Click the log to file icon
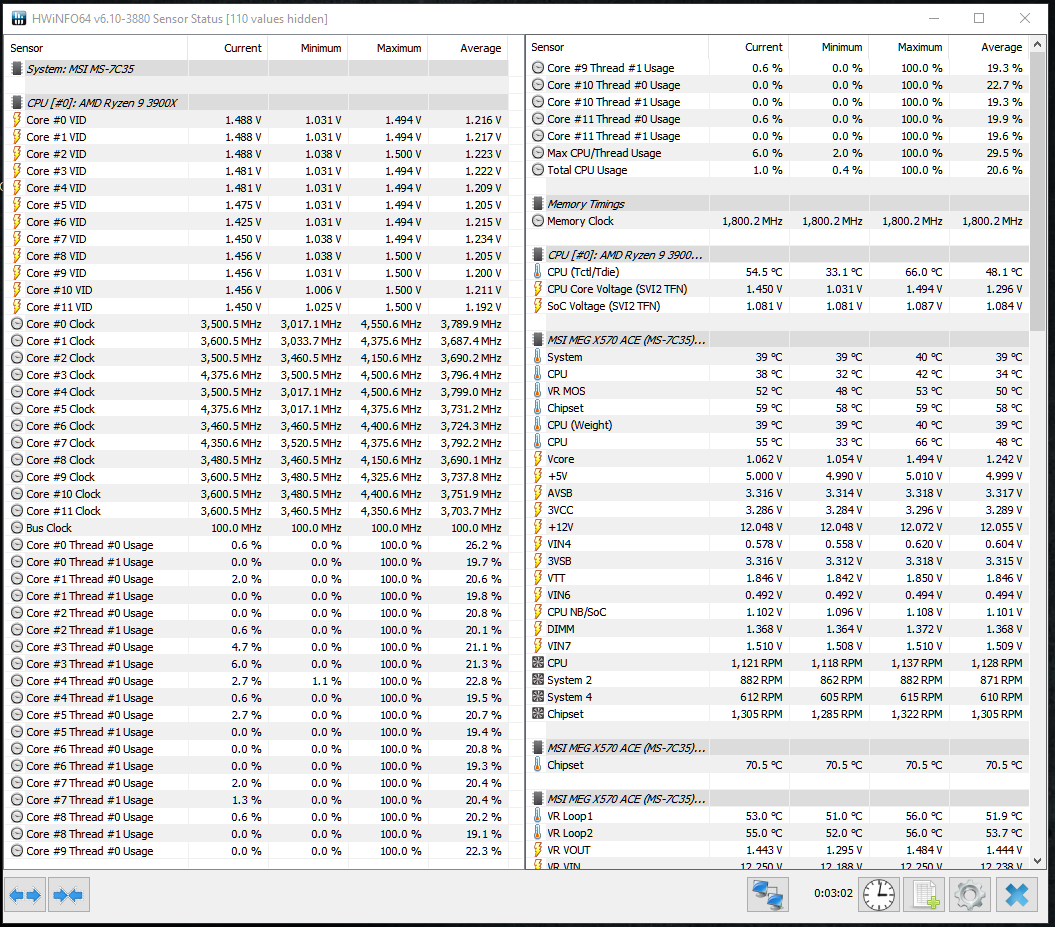Viewport: 1055px width, 927px height. 924,895
